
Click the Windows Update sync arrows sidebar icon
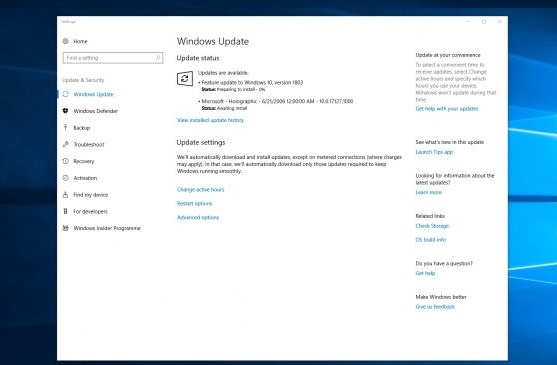click(x=65, y=94)
